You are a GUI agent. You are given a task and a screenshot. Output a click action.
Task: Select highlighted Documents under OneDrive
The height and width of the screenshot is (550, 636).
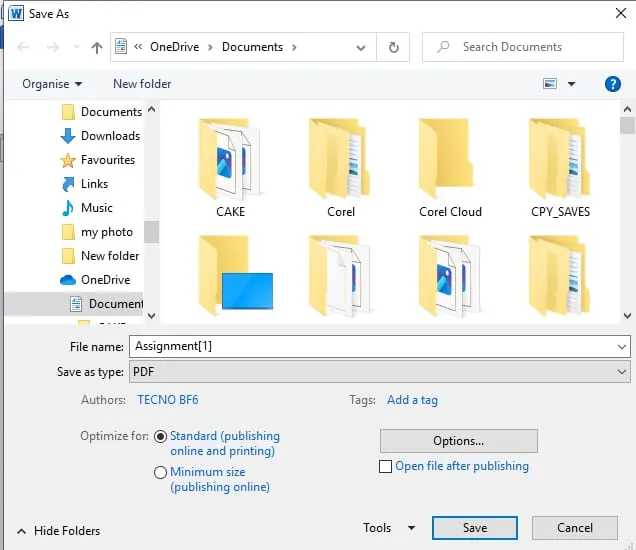click(x=74, y=304)
